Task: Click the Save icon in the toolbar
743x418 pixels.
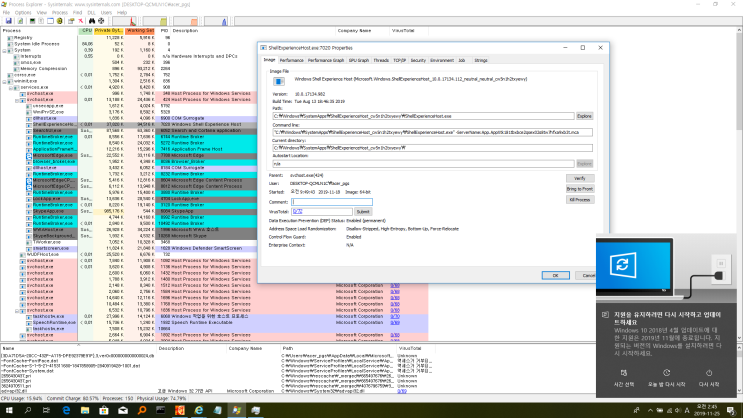Action: [x=6, y=21]
